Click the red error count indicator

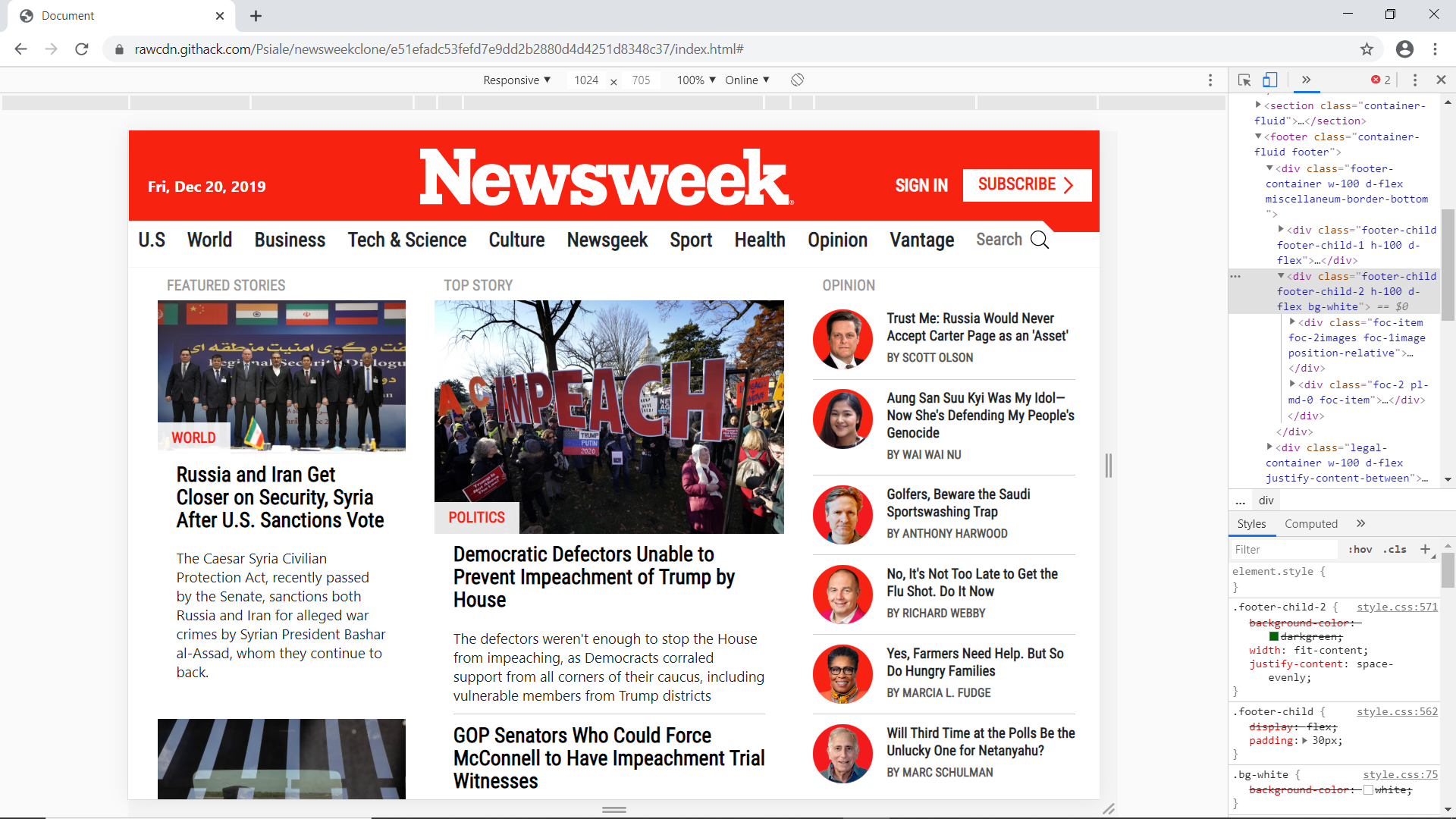click(x=1380, y=80)
